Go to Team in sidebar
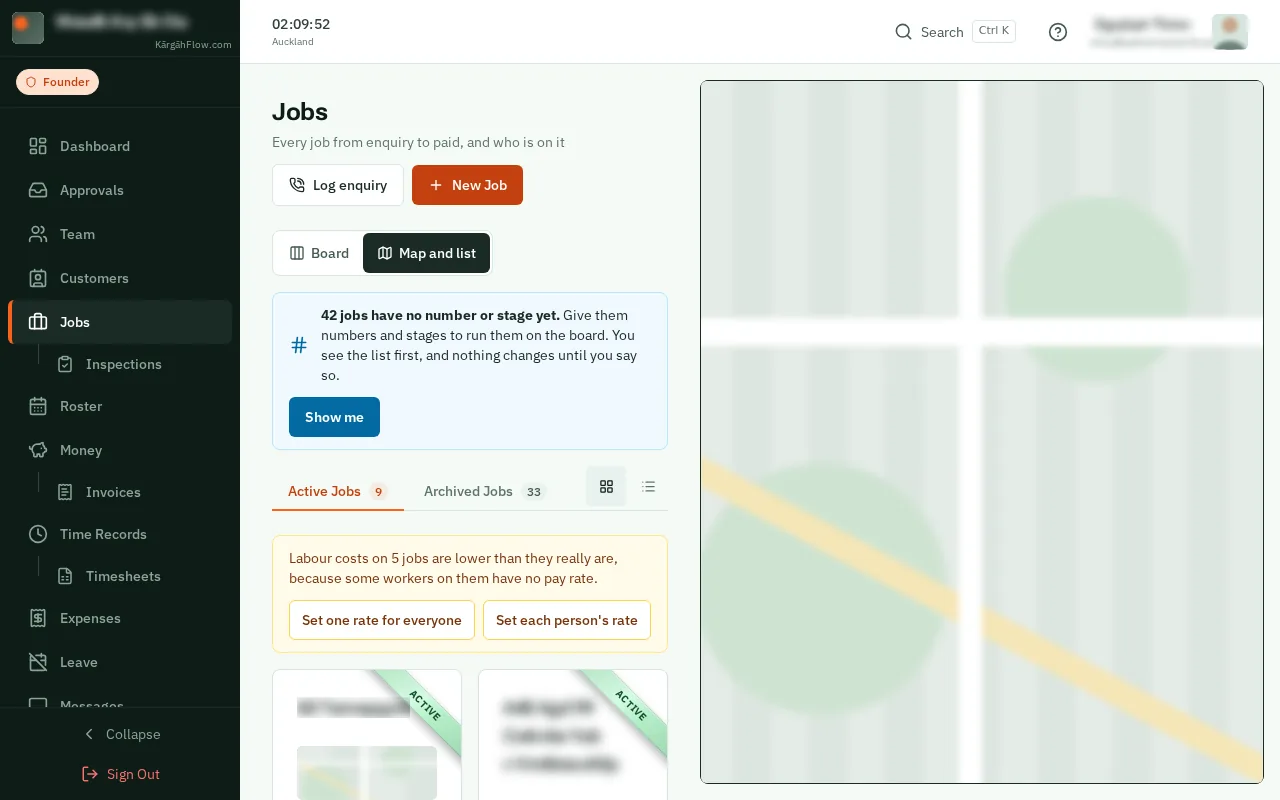Image resolution: width=1280 pixels, height=800 pixels. (120, 234)
